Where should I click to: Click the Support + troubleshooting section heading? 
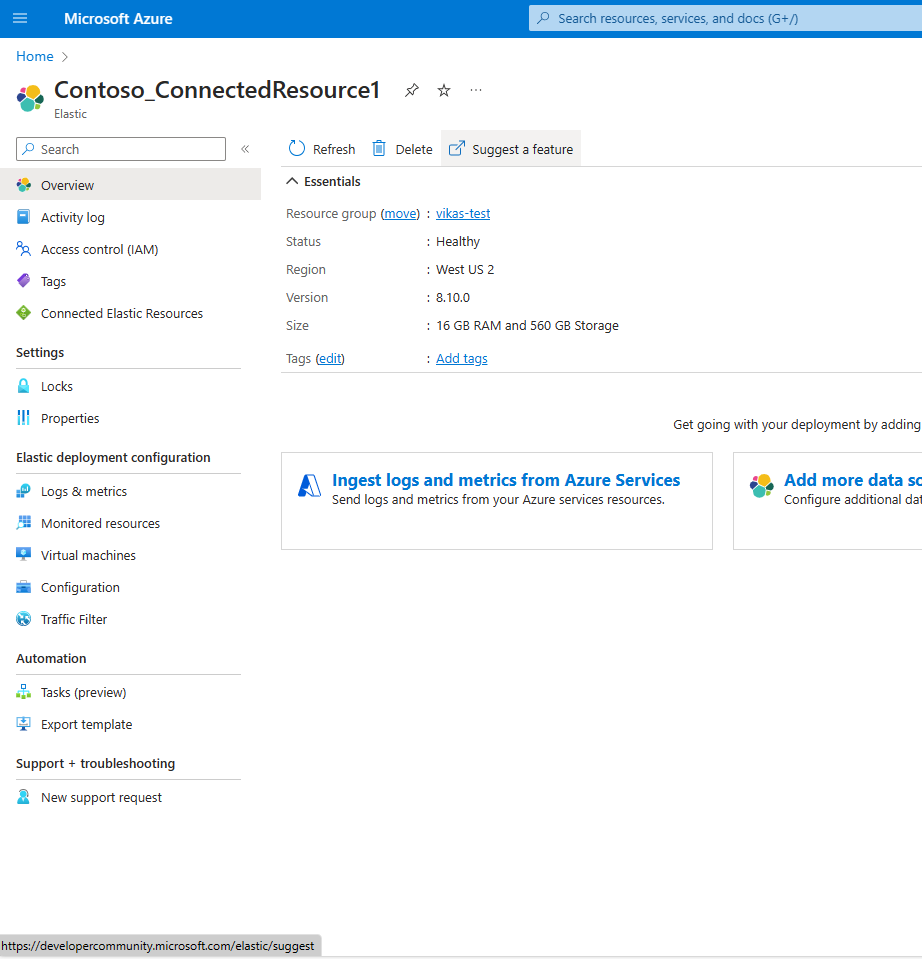(95, 763)
